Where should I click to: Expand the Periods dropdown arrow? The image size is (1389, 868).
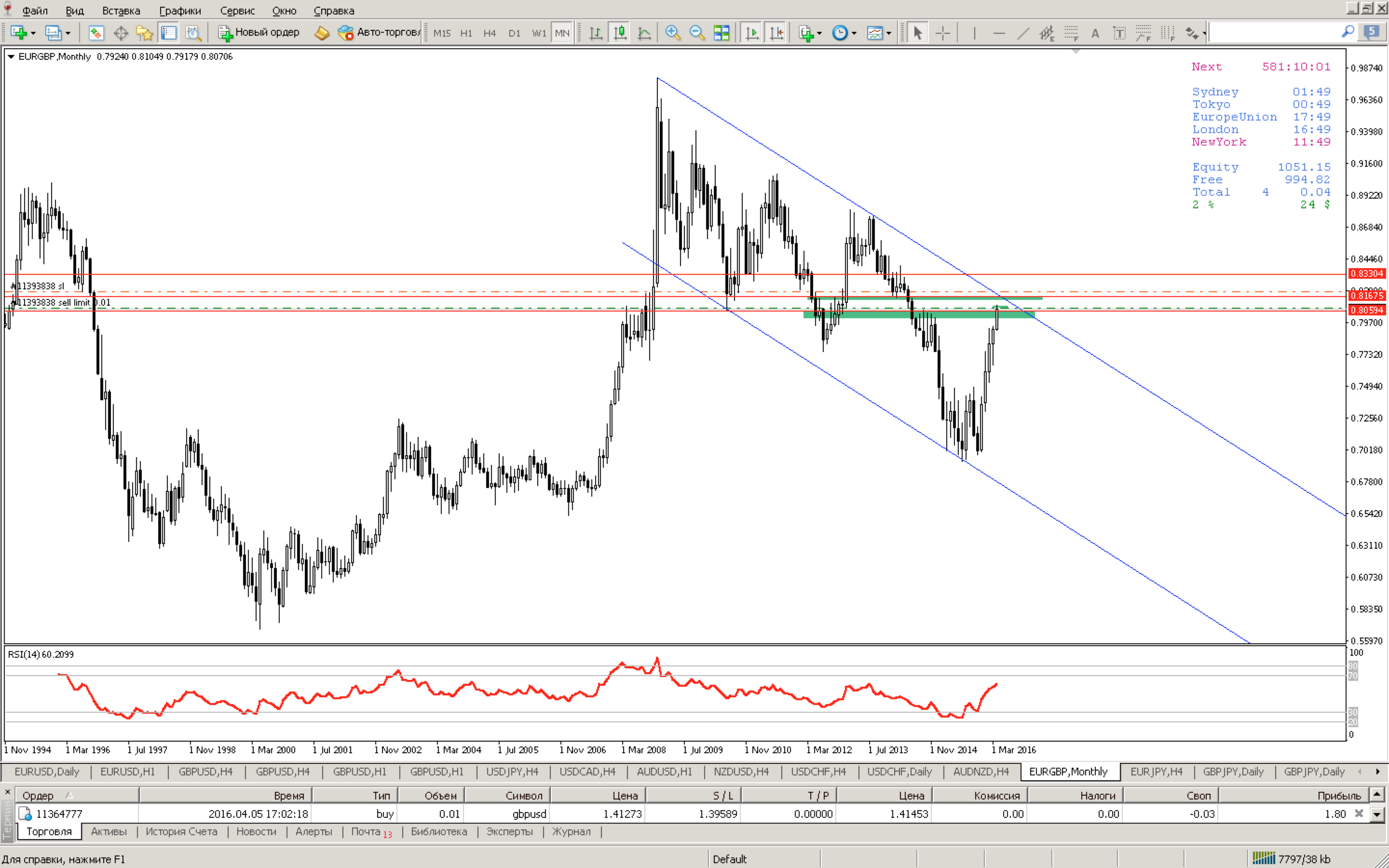point(854,33)
